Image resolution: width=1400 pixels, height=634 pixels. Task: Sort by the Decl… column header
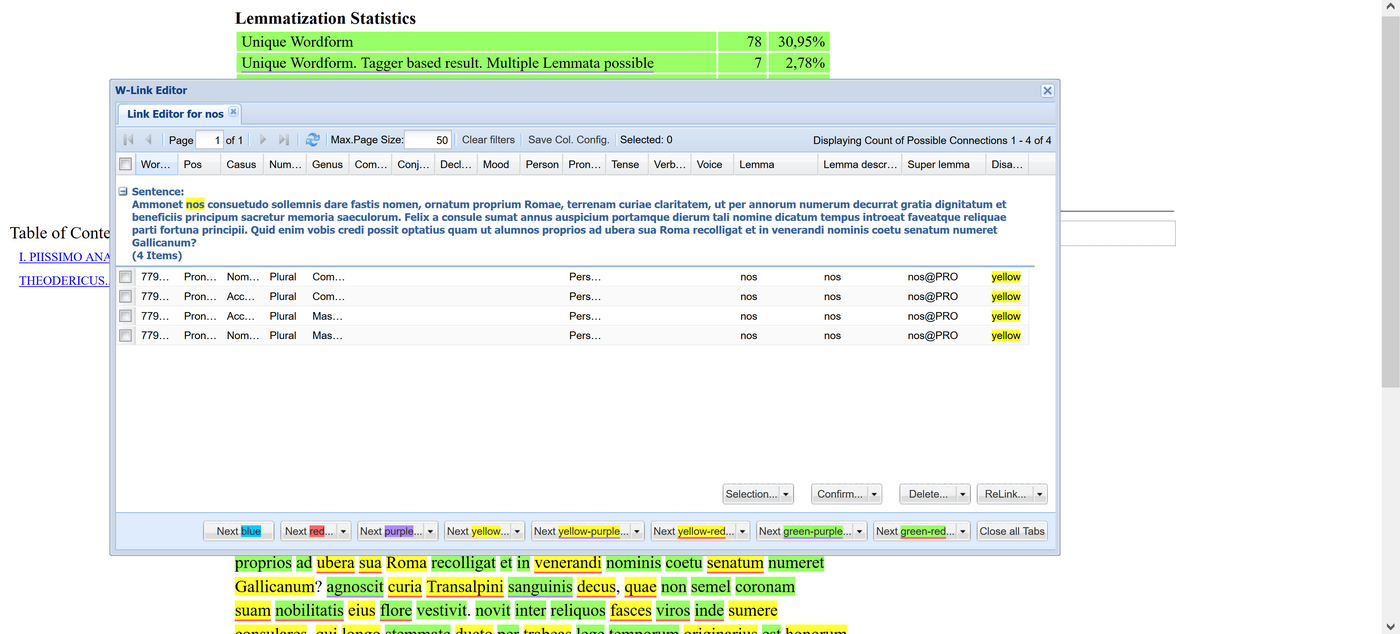point(457,164)
